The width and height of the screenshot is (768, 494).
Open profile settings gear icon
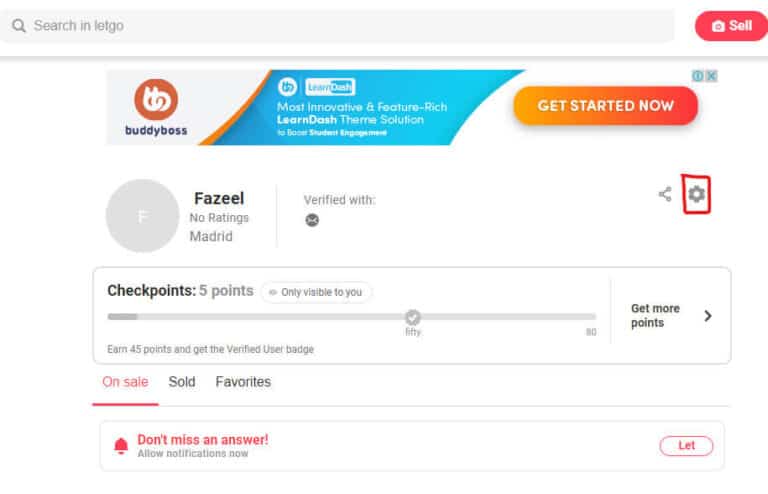pyautogui.click(x=696, y=194)
